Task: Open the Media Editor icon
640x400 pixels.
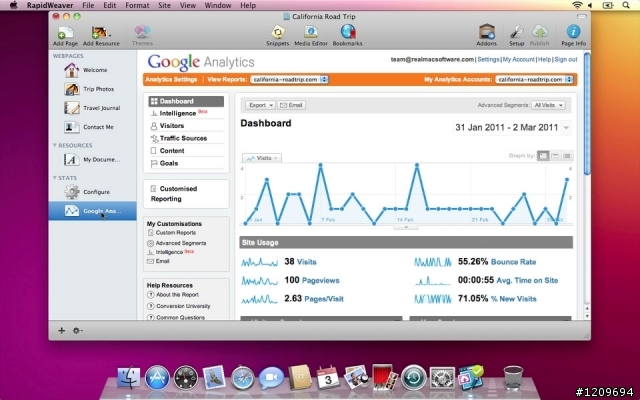Action: pos(311,36)
